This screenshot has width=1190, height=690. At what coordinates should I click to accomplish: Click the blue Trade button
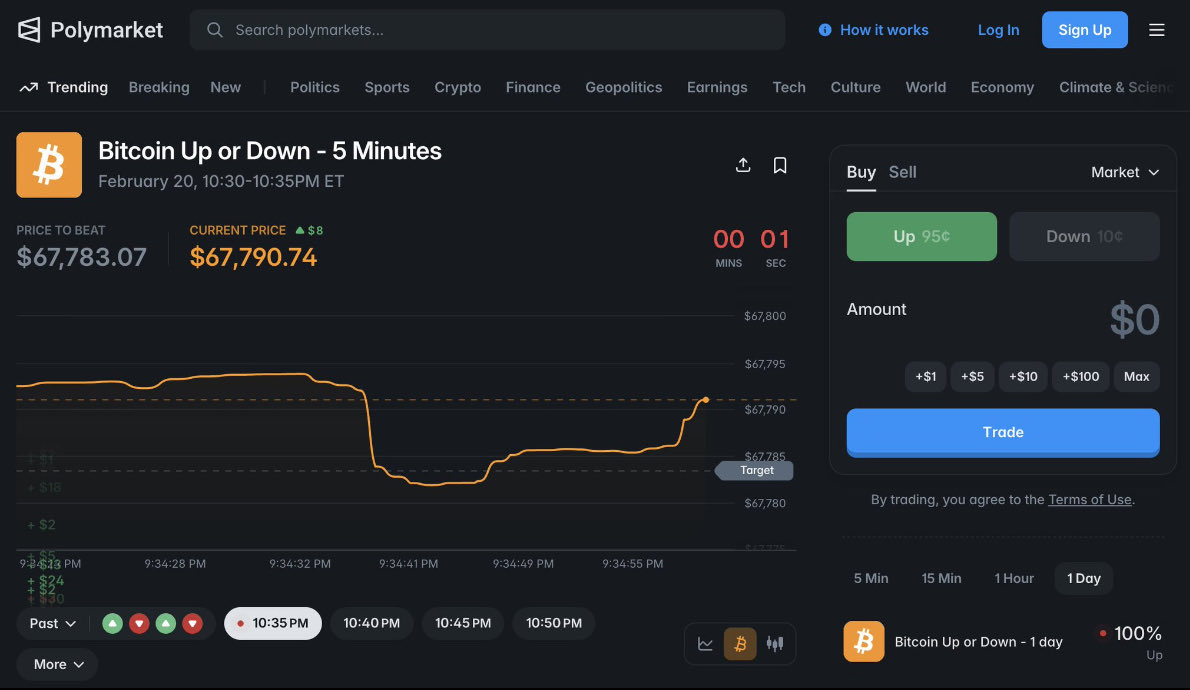[1003, 432]
